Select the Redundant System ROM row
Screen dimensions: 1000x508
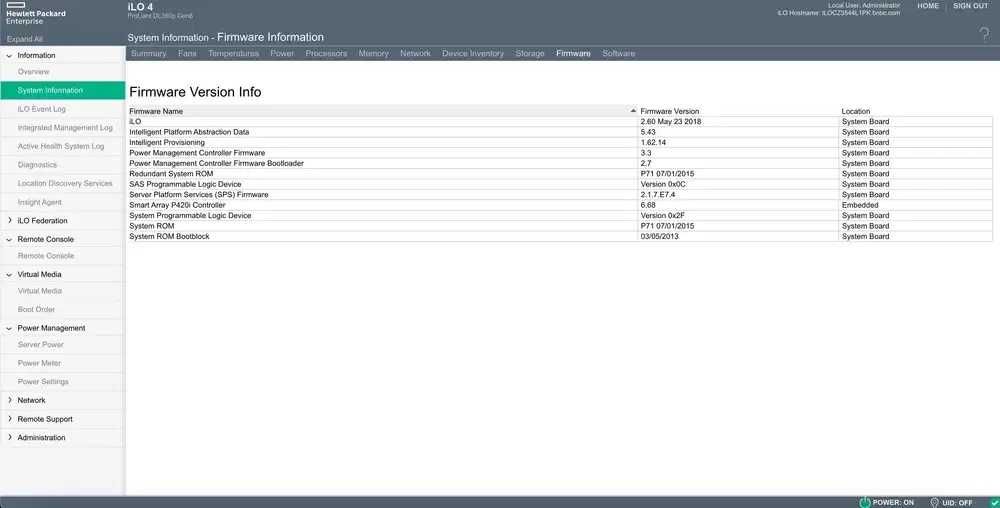point(560,173)
